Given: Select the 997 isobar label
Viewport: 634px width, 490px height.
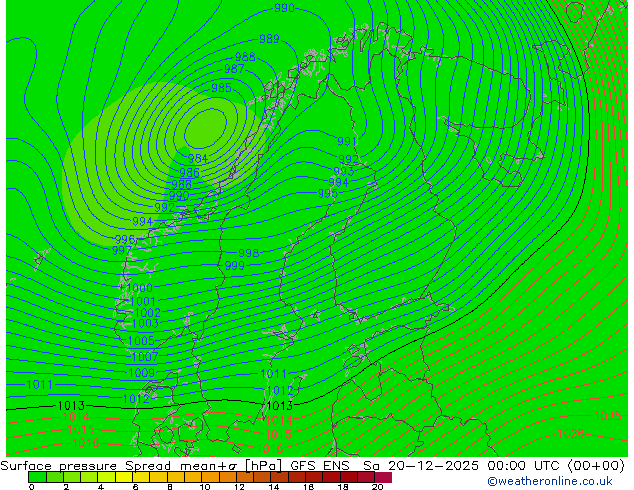Looking at the screenshot, I should [x=122, y=251].
